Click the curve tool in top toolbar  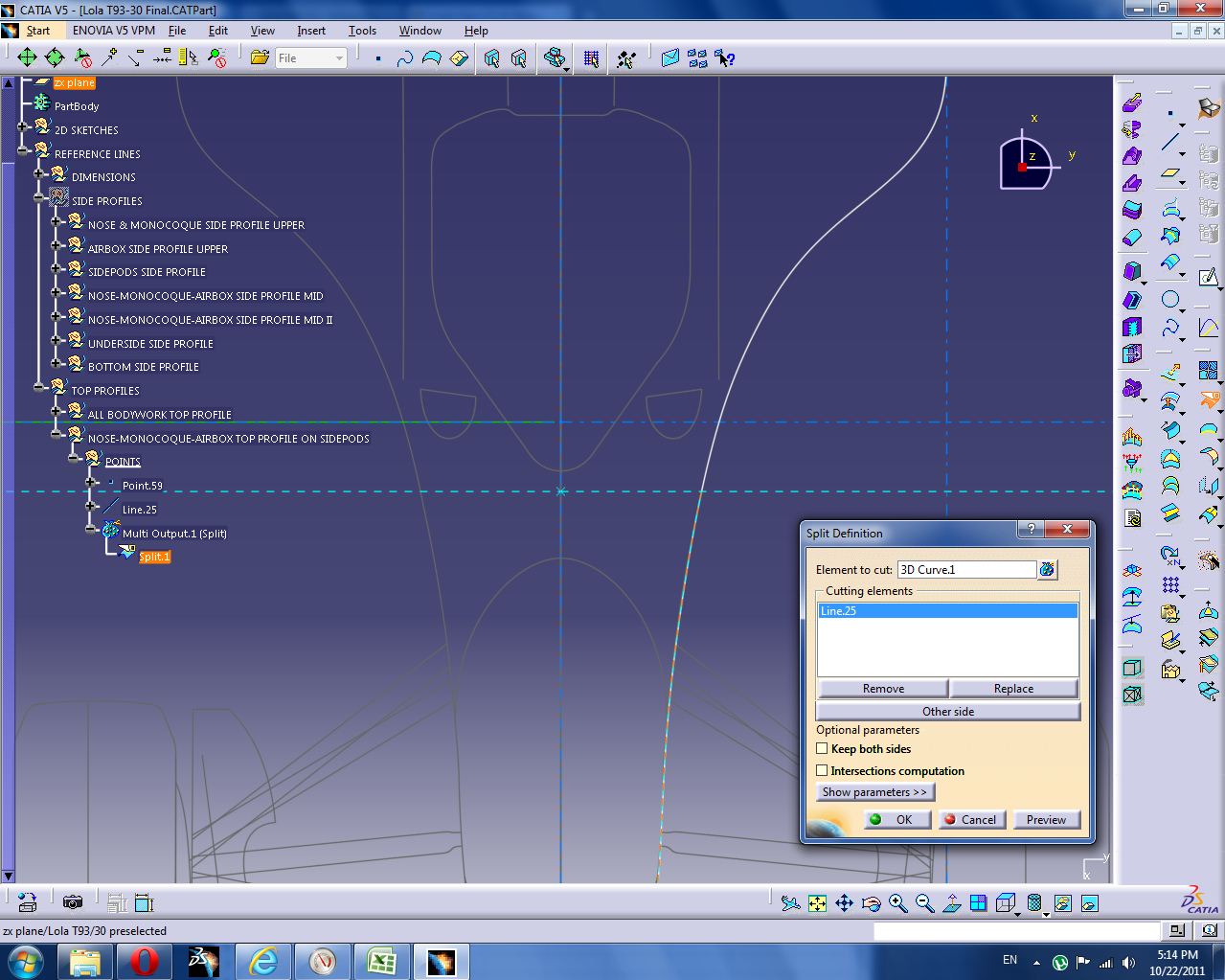(x=404, y=58)
